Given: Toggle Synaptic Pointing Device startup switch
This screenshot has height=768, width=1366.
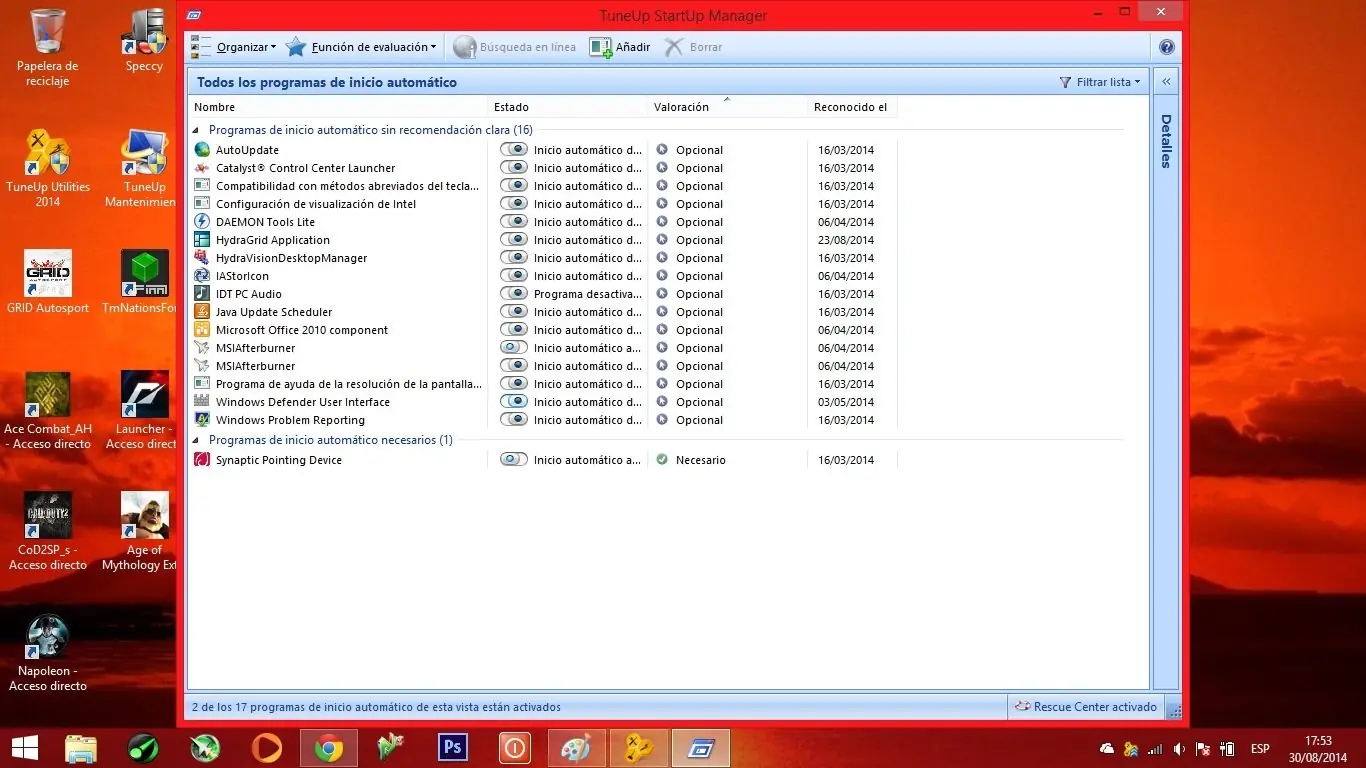Looking at the screenshot, I should pyautogui.click(x=514, y=460).
